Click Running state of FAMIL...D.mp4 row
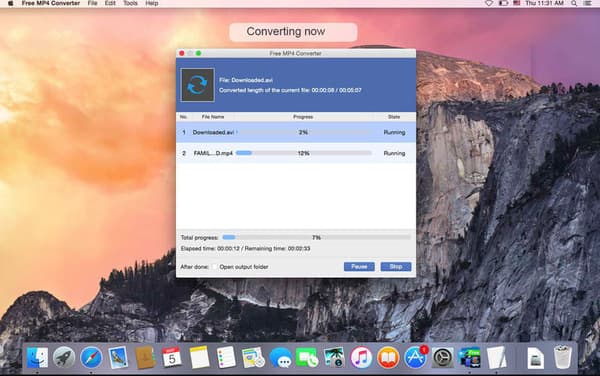Viewport: 600px width, 376px height. point(394,153)
